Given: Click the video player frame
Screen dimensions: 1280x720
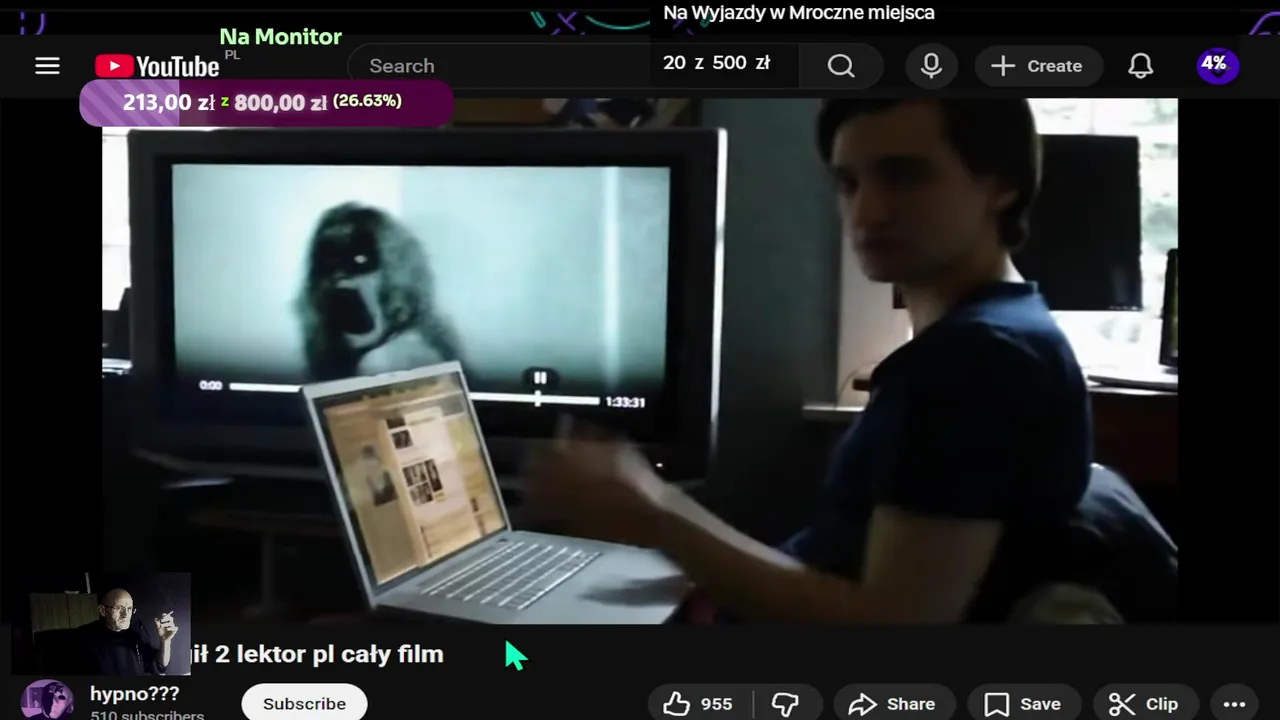Looking at the screenshot, I should (x=640, y=361).
